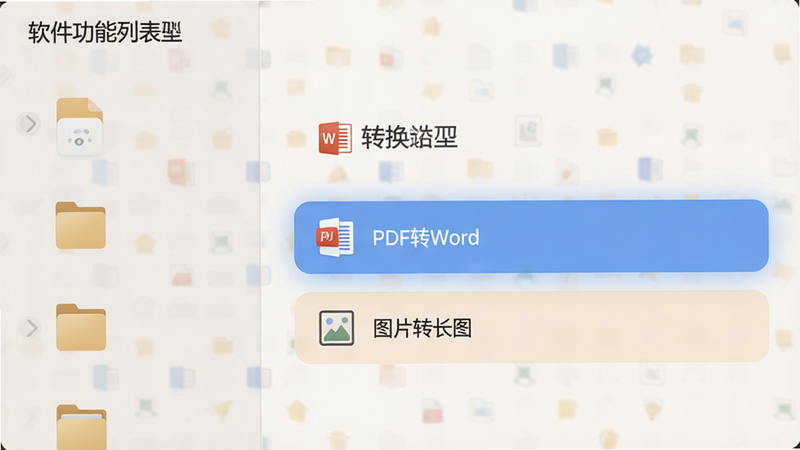The width and height of the screenshot is (800, 450).
Task: Open the sidebar document icon with settings badge
Action: tap(80, 126)
